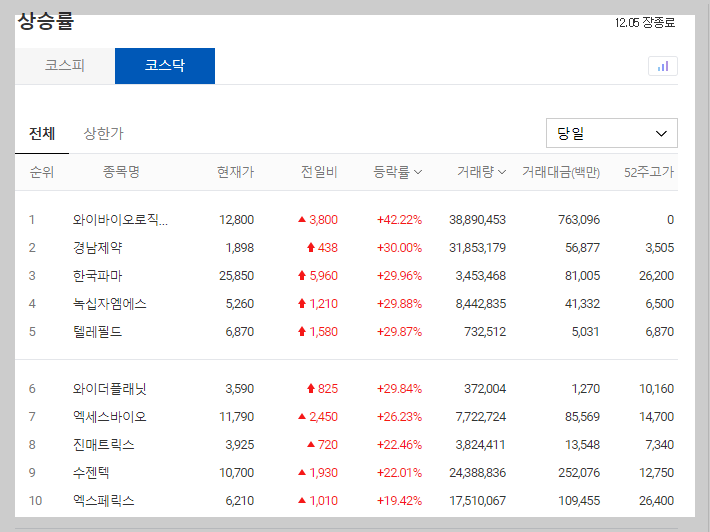This screenshot has height=532, width=710.
Task: Click the 763,096 trading value cell
Action: point(579,220)
